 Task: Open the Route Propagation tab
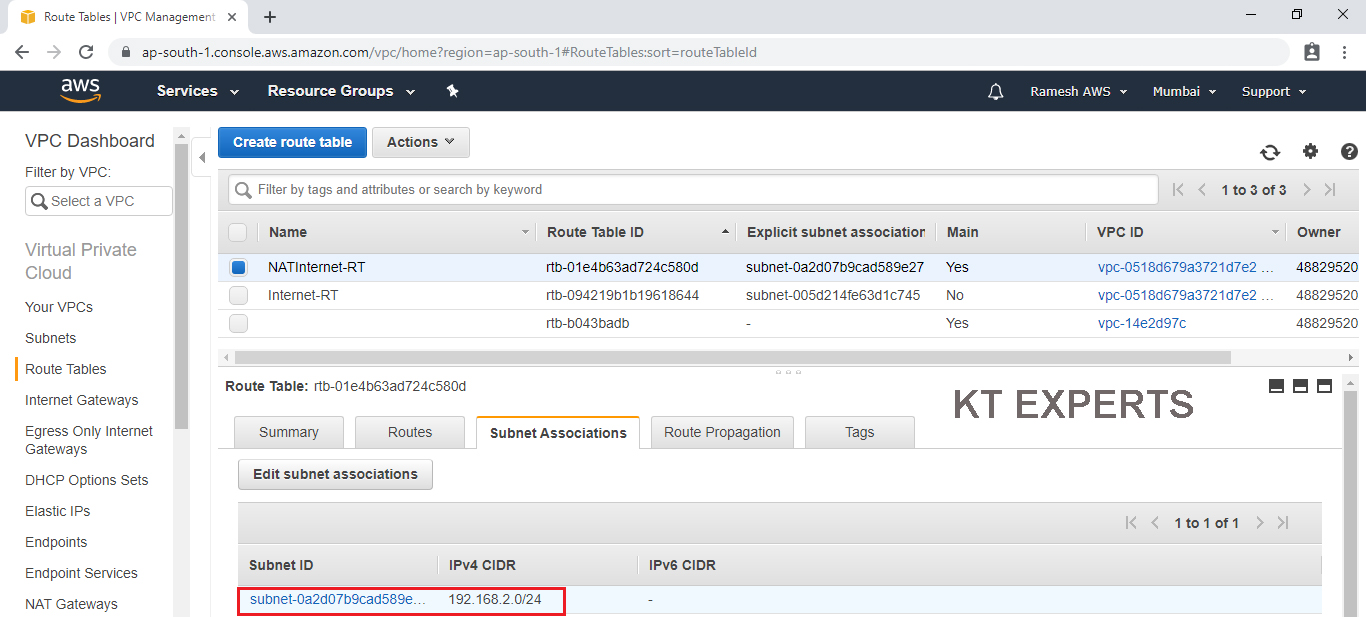(x=722, y=433)
